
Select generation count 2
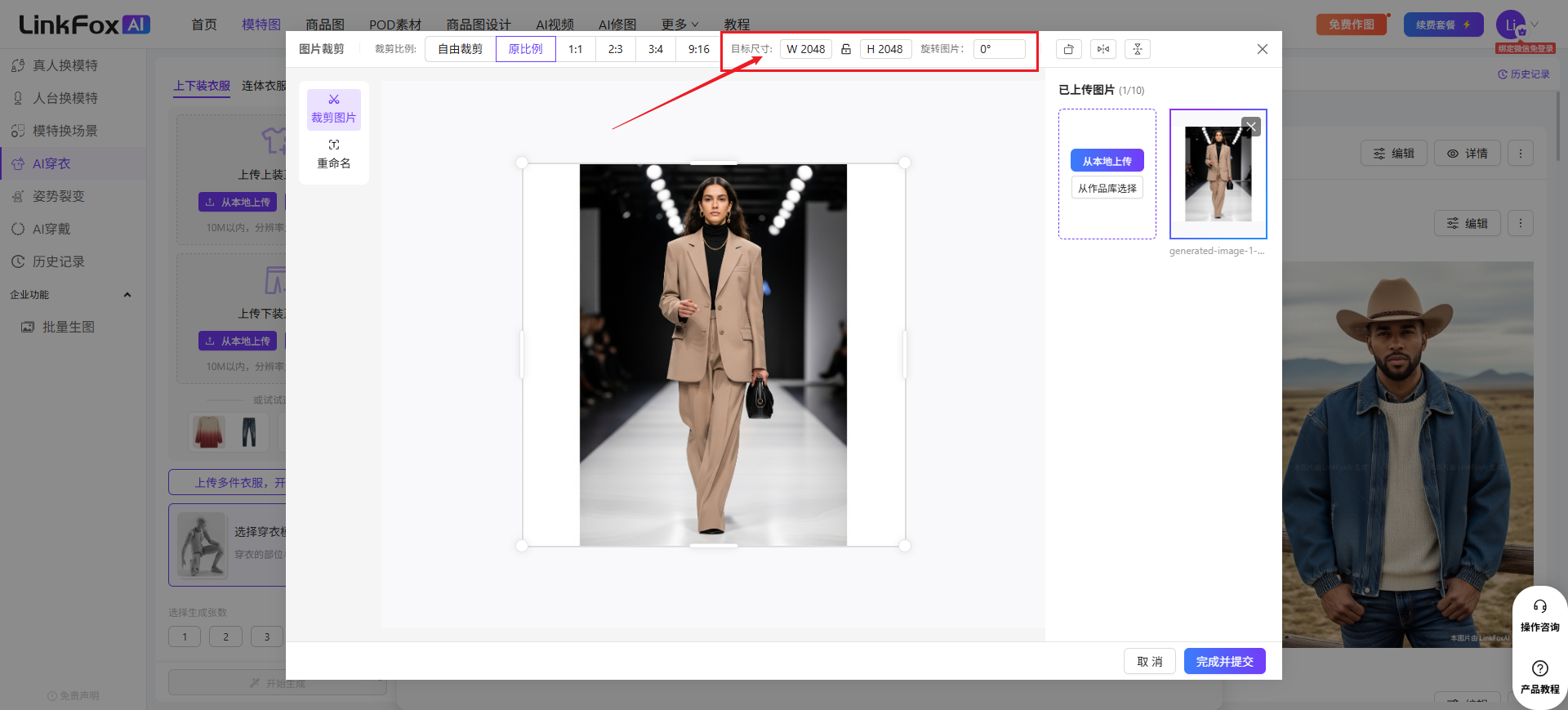(x=225, y=636)
